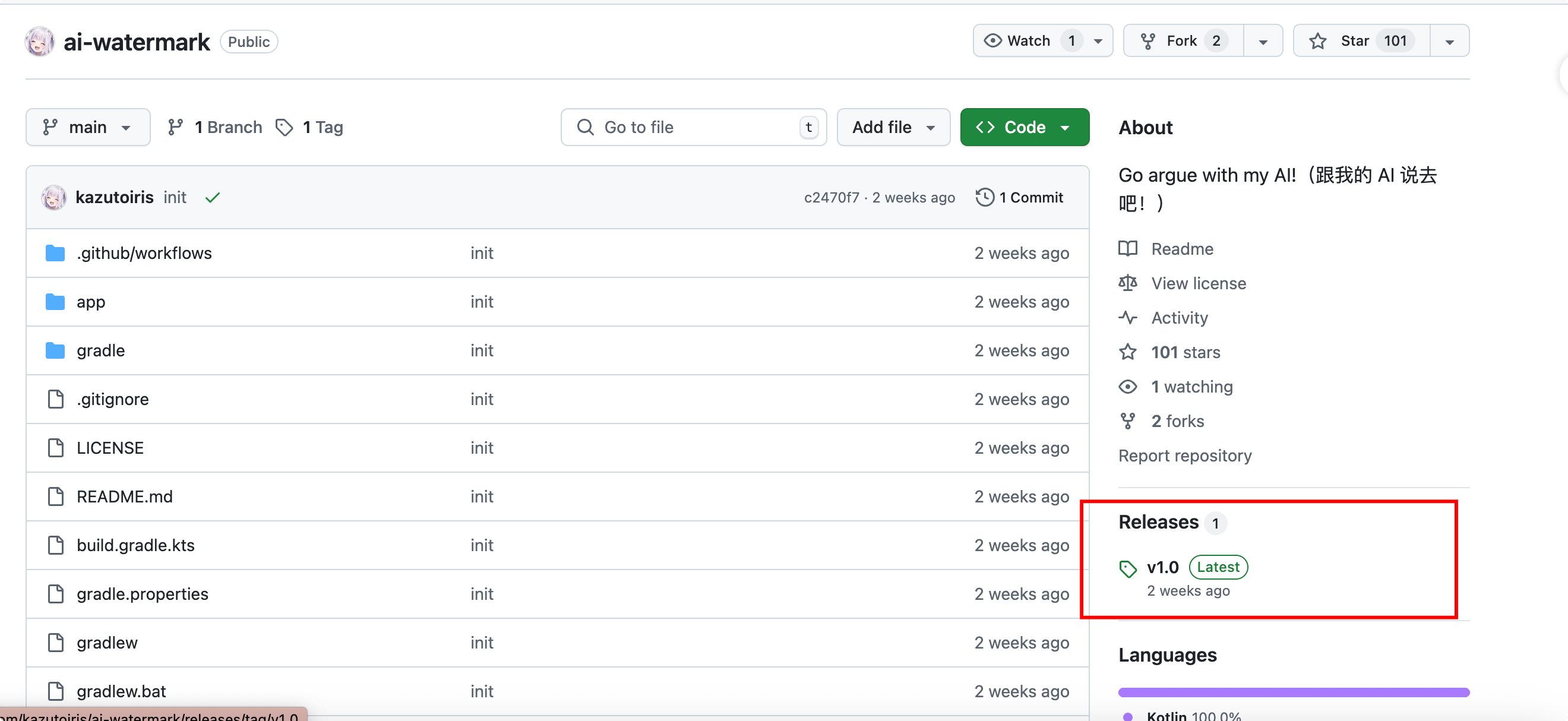Open the v1.0 Latest release

tap(1197, 567)
